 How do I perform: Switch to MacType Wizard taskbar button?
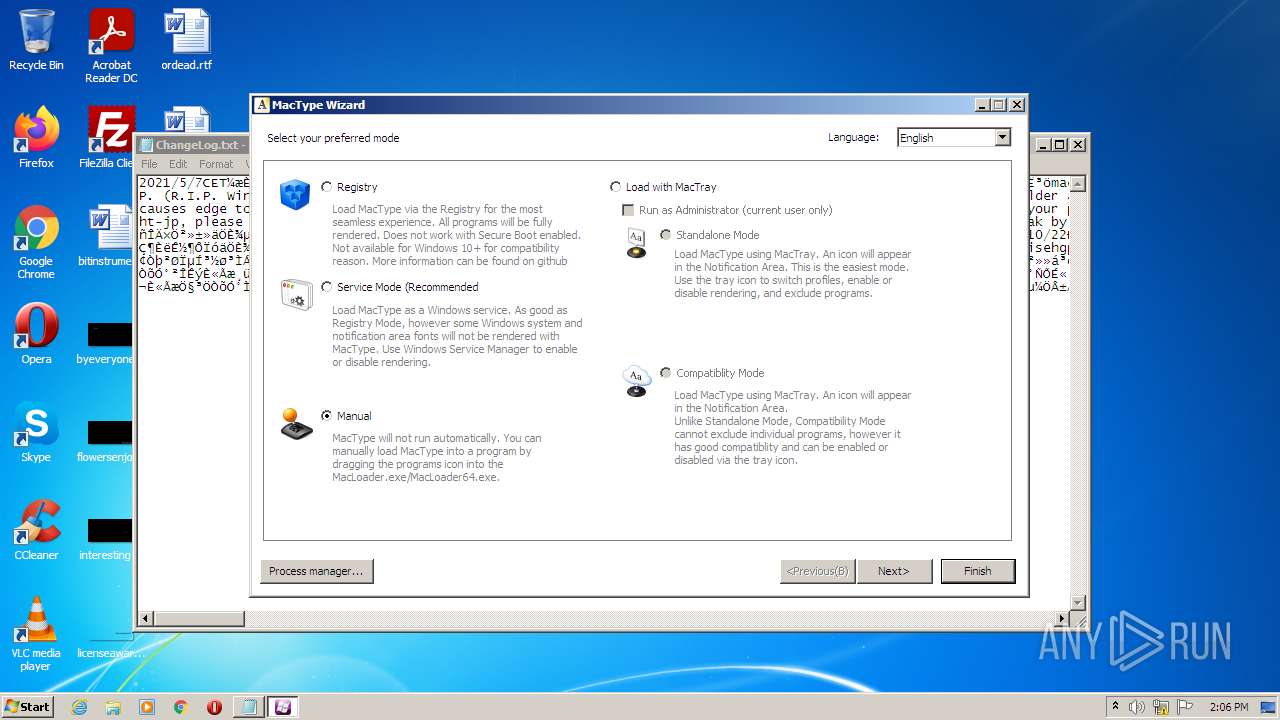point(282,707)
